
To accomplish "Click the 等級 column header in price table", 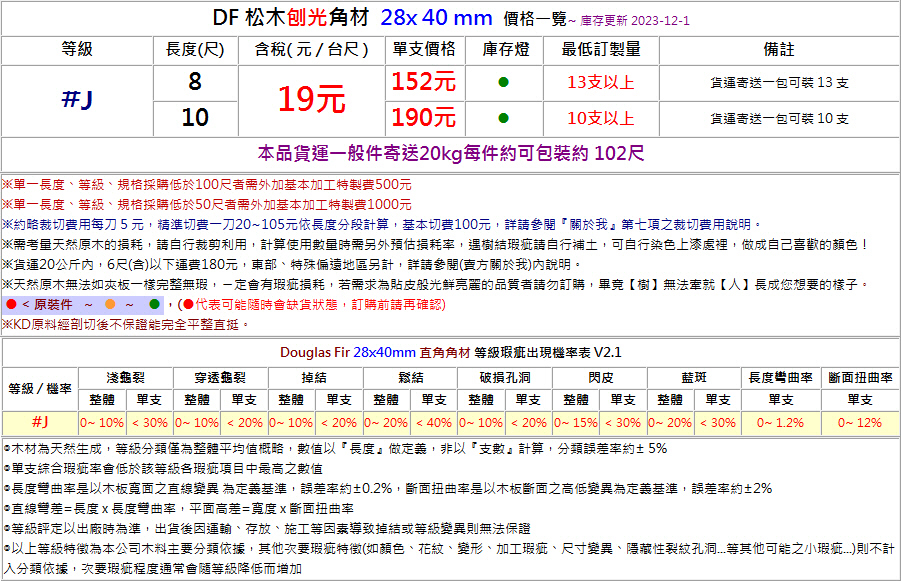I will 77,49.
